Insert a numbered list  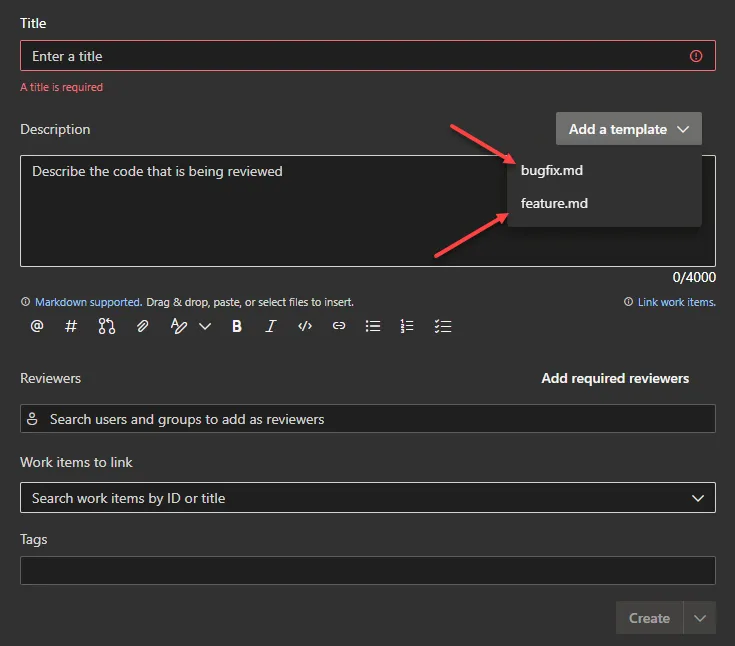coord(407,326)
